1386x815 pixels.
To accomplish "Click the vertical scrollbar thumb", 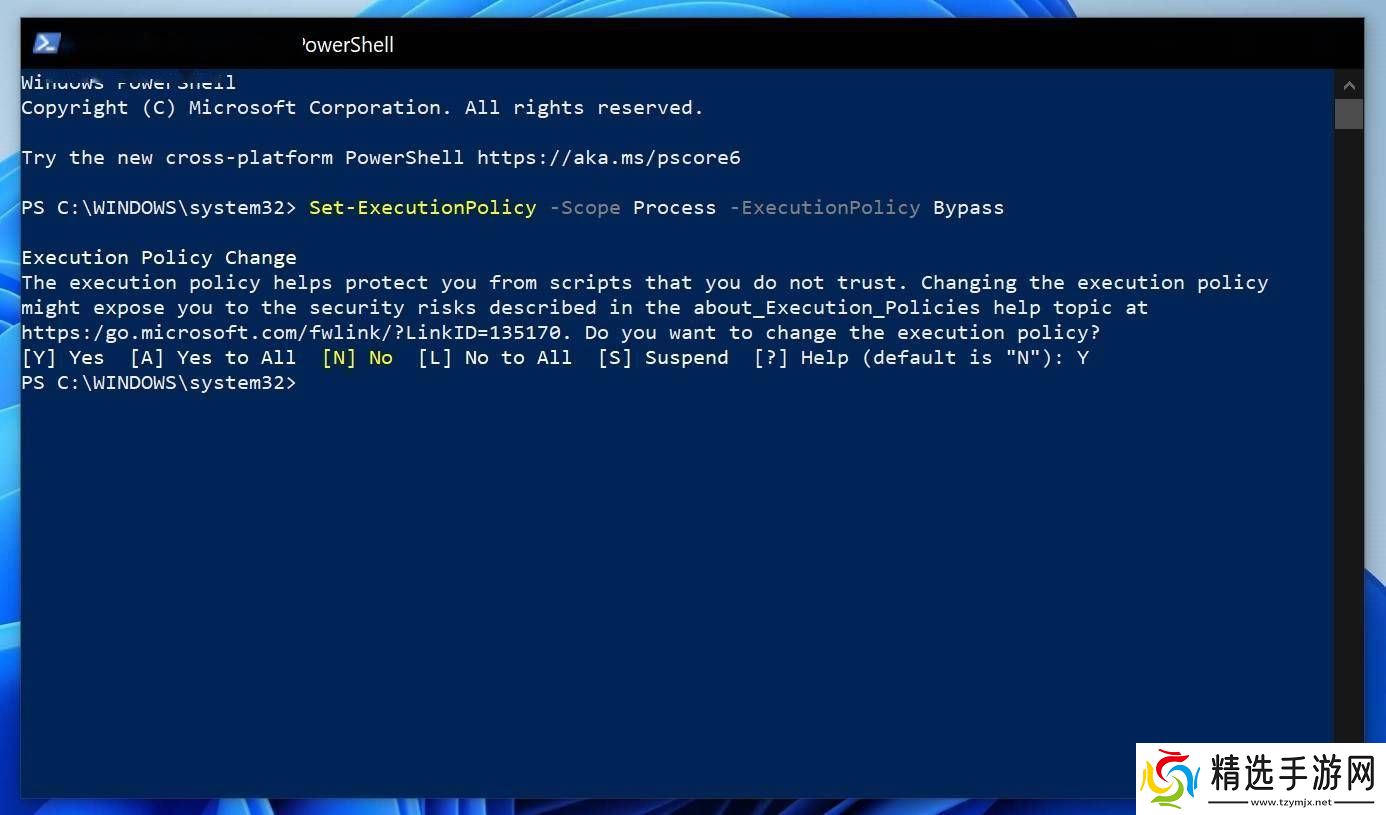I will point(1348,113).
